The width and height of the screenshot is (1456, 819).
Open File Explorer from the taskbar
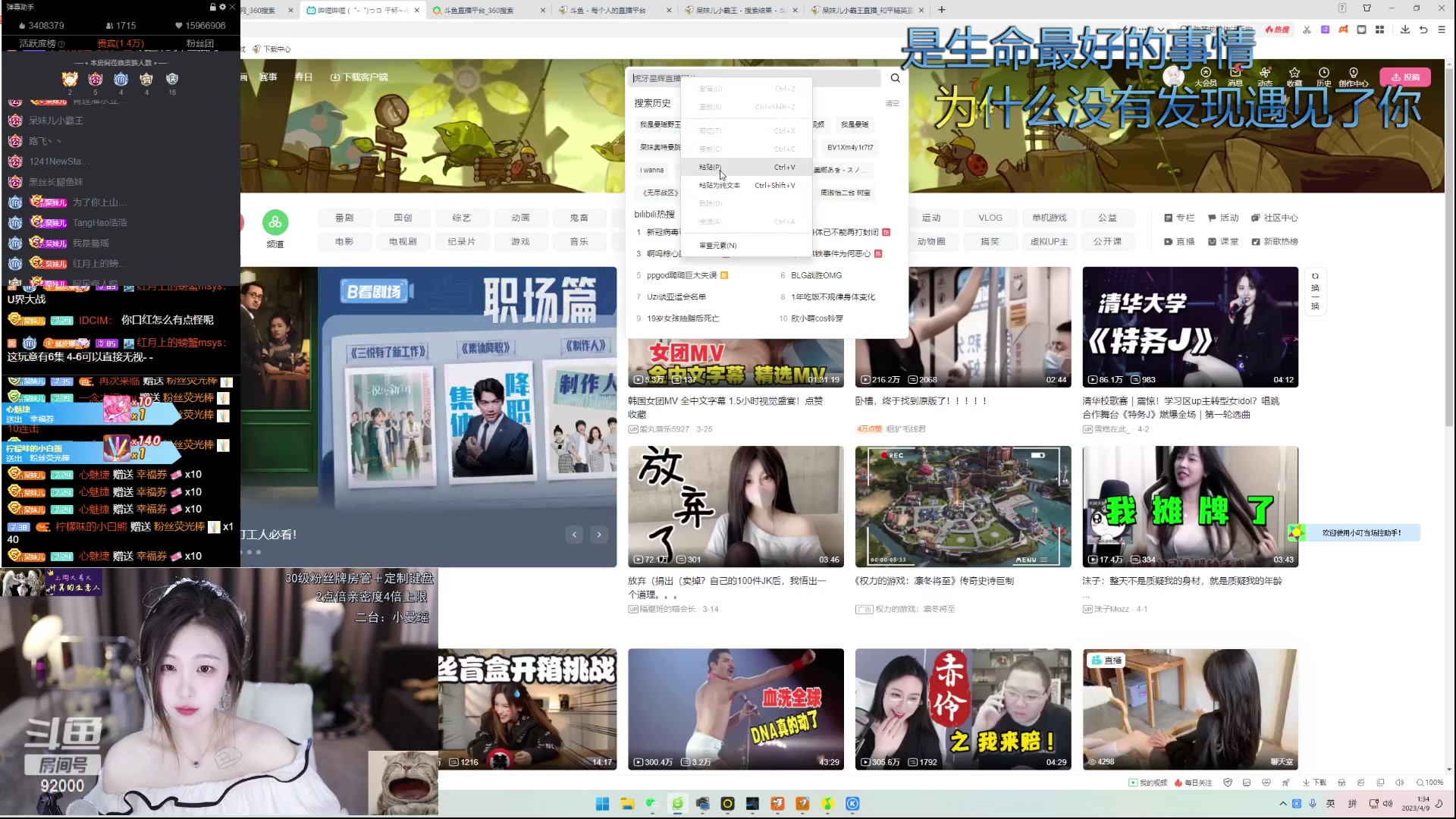click(627, 804)
